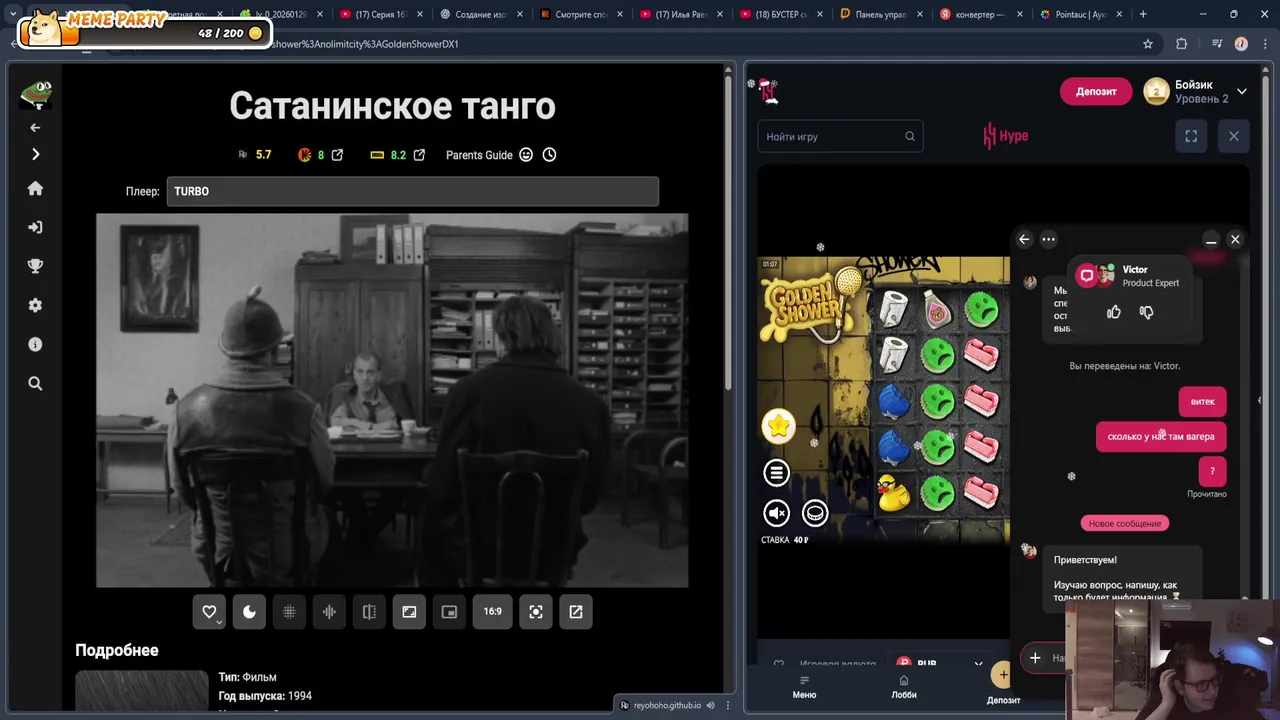The width and height of the screenshot is (1280, 720).
Task: Open the slot game hamburger menu
Action: [776, 472]
